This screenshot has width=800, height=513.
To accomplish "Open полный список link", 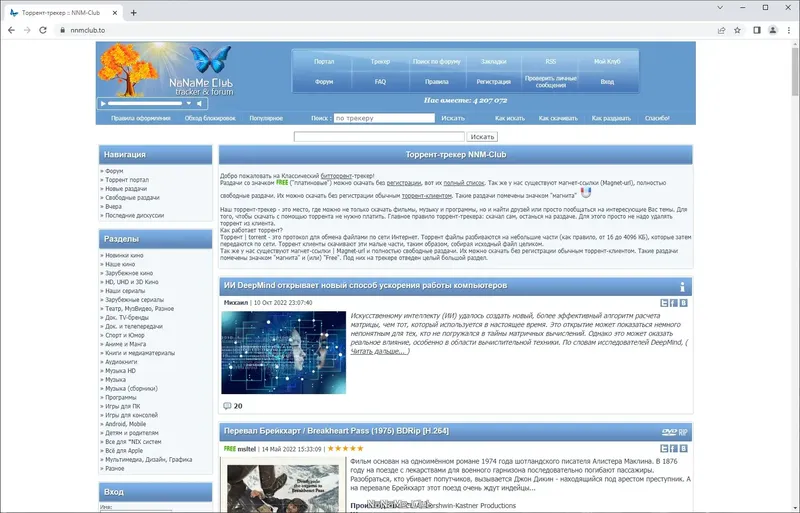I will tap(464, 183).
